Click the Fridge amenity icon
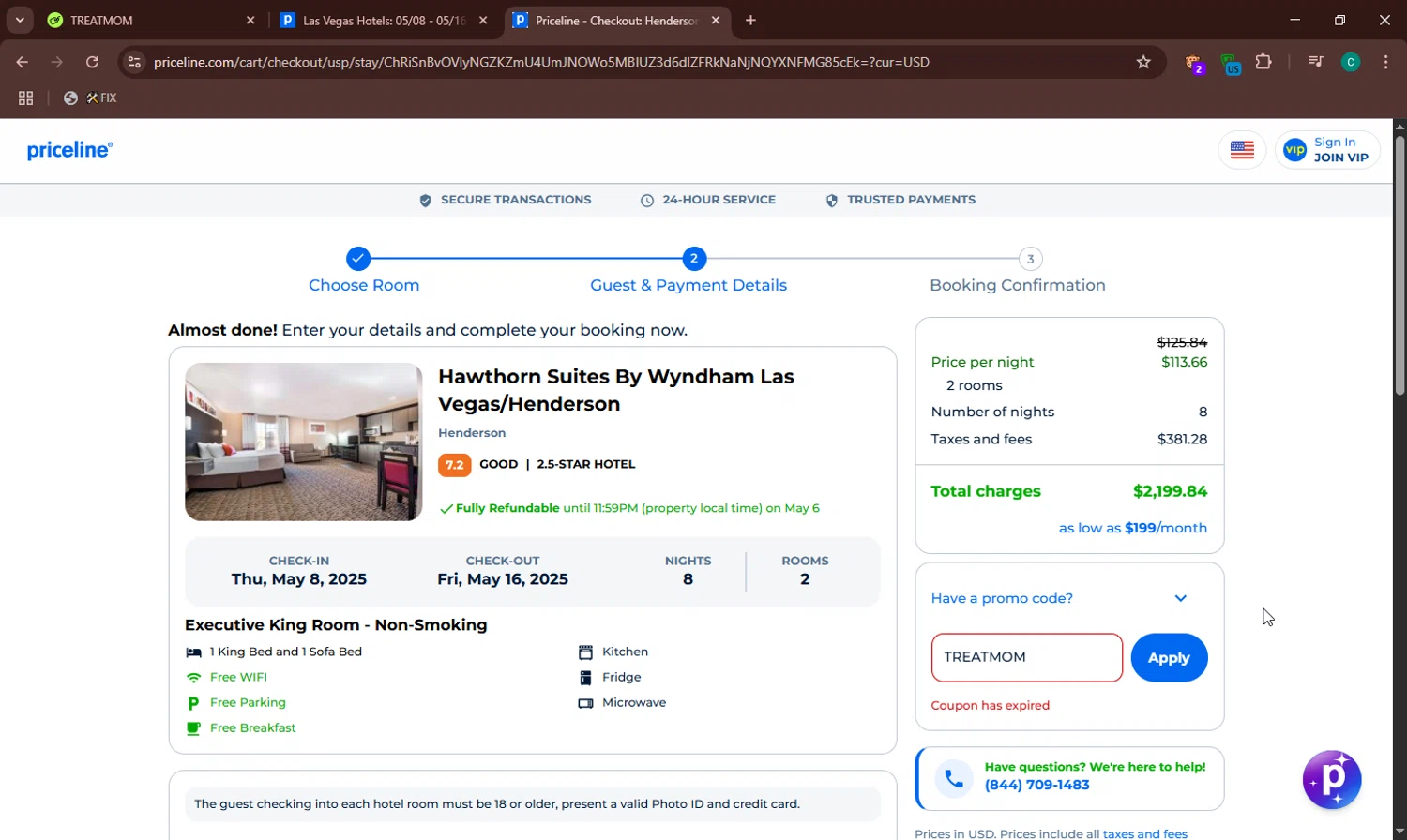 pyautogui.click(x=585, y=678)
